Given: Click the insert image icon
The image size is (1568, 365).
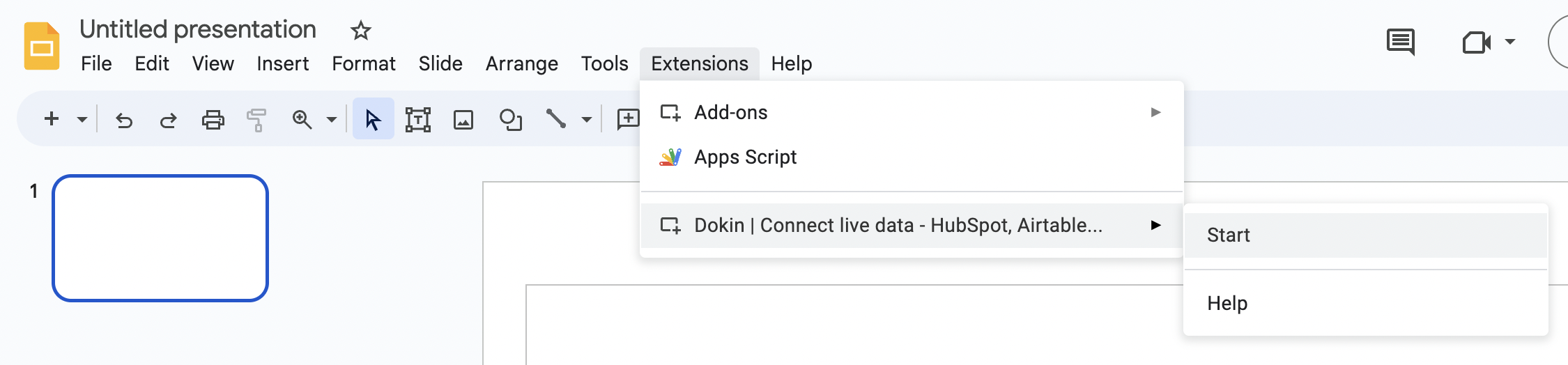Looking at the screenshot, I should (x=463, y=120).
